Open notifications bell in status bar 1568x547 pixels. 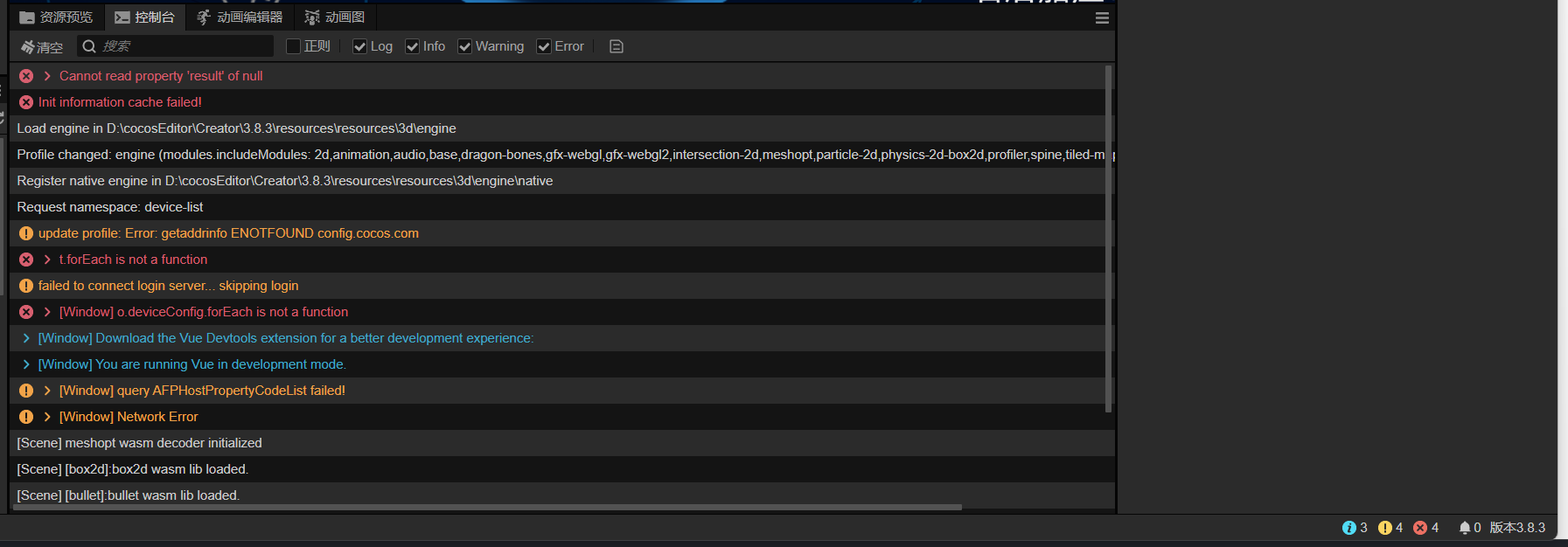1465,528
